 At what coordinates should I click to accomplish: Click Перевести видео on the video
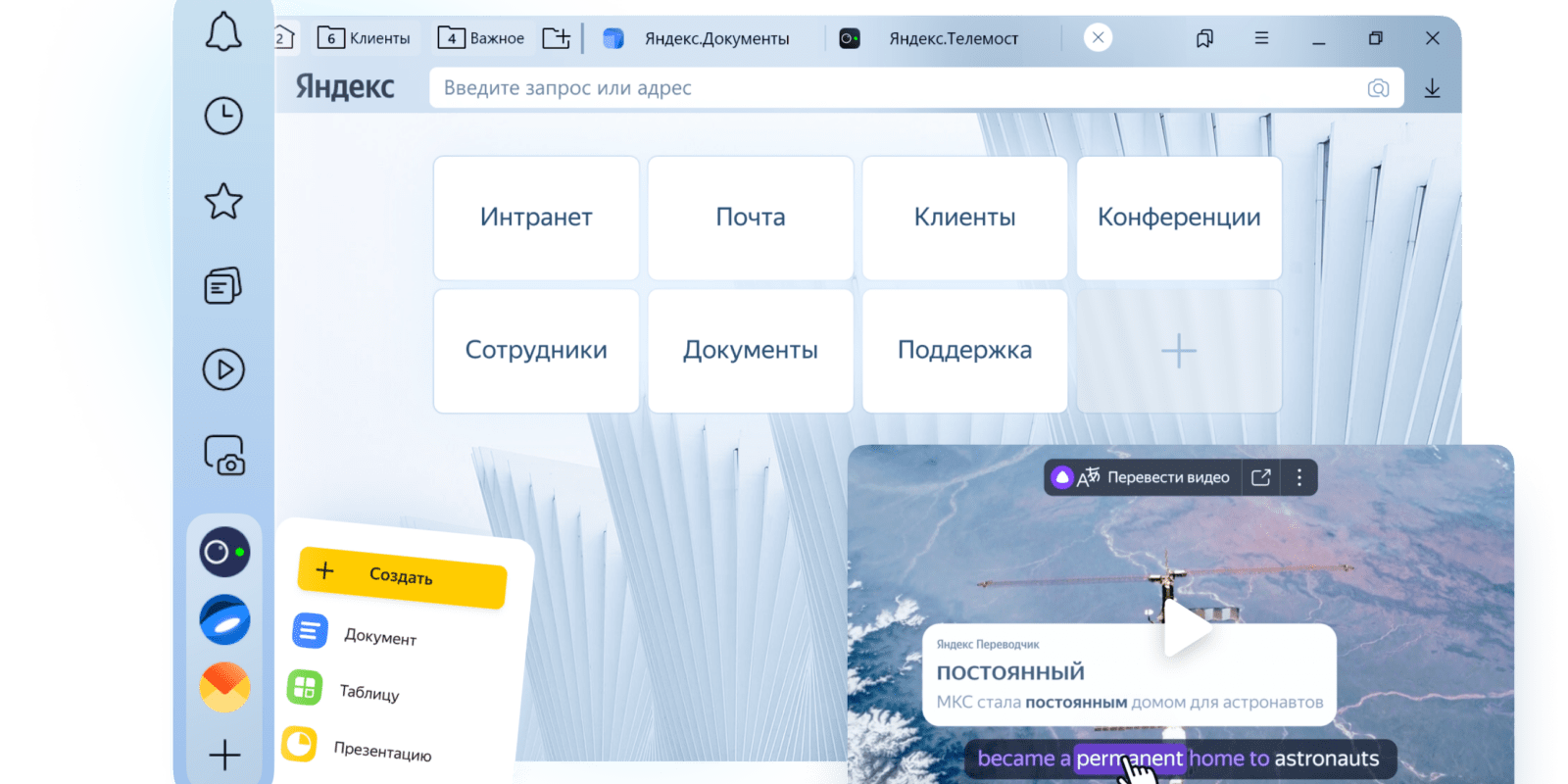[1143, 477]
